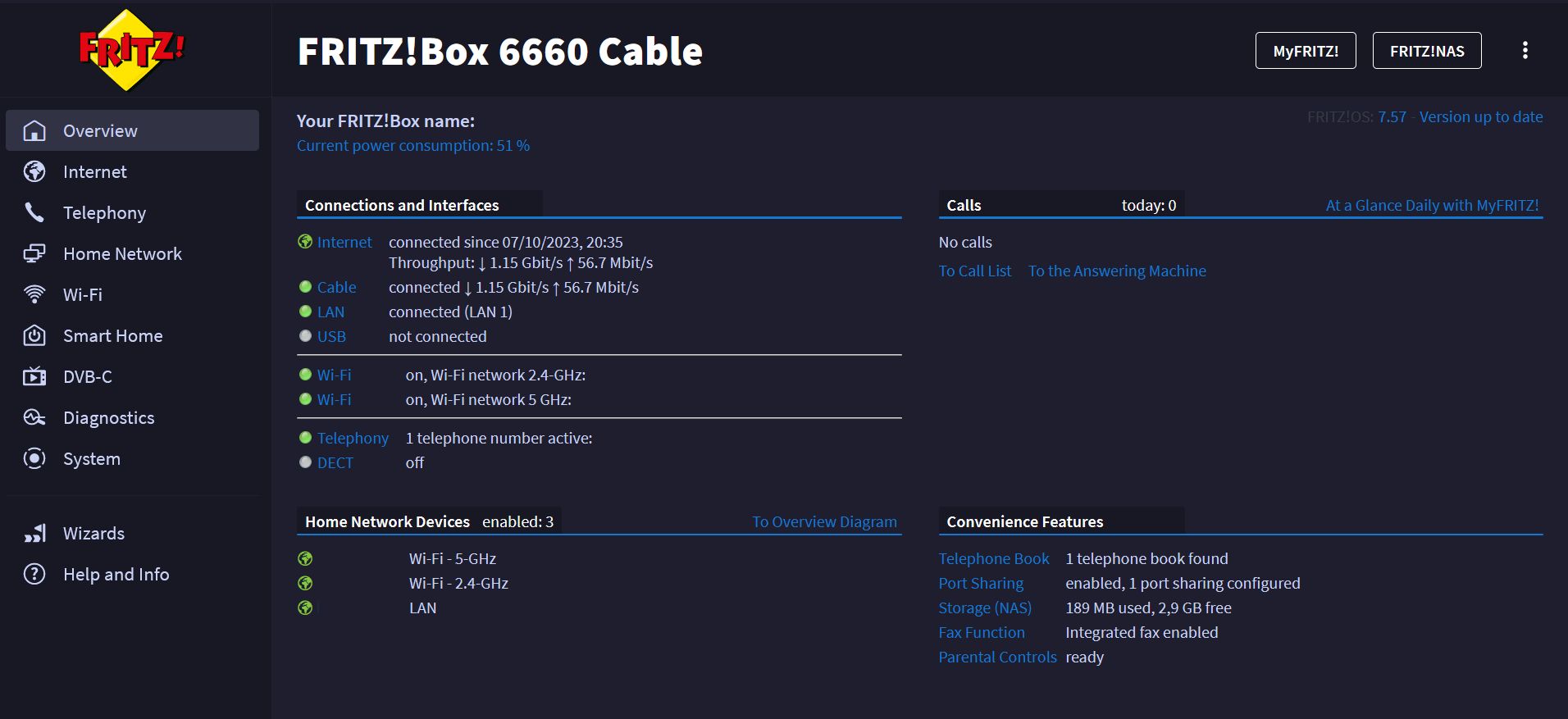This screenshot has width=1568, height=719.
Task: Click green dot for Wi-Fi 2.4-GHz network
Action: (305, 375)
